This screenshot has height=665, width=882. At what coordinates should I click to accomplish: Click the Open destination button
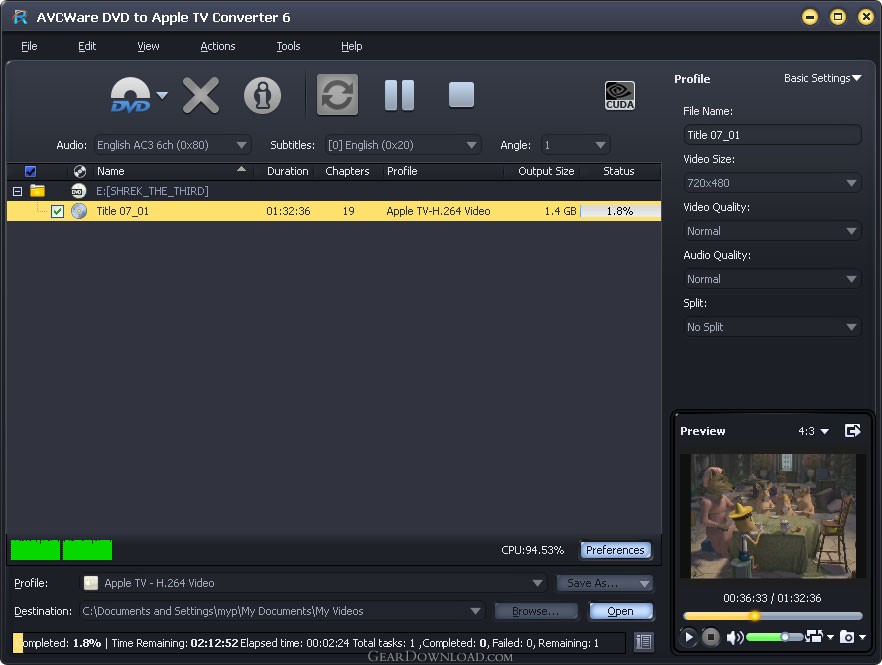click(x=620, y=611)
